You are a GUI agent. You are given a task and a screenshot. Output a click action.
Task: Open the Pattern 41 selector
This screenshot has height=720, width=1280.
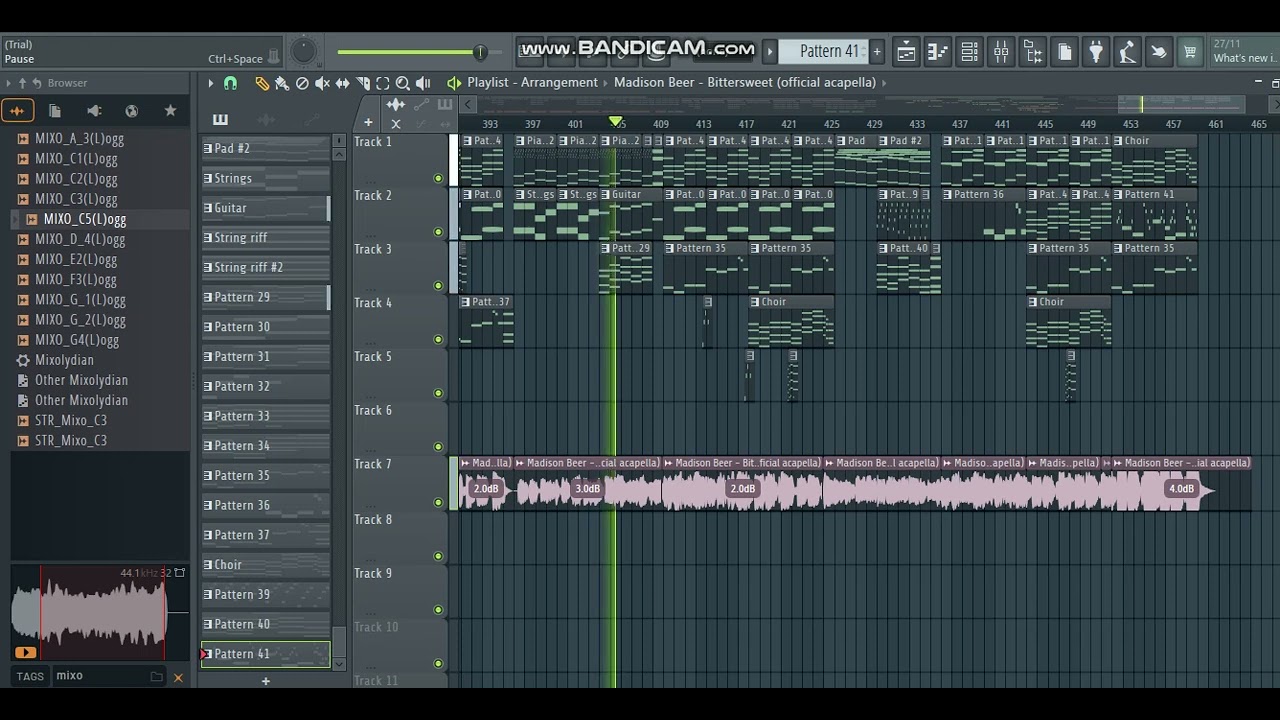pyautogui.click(x=823, y=51)
